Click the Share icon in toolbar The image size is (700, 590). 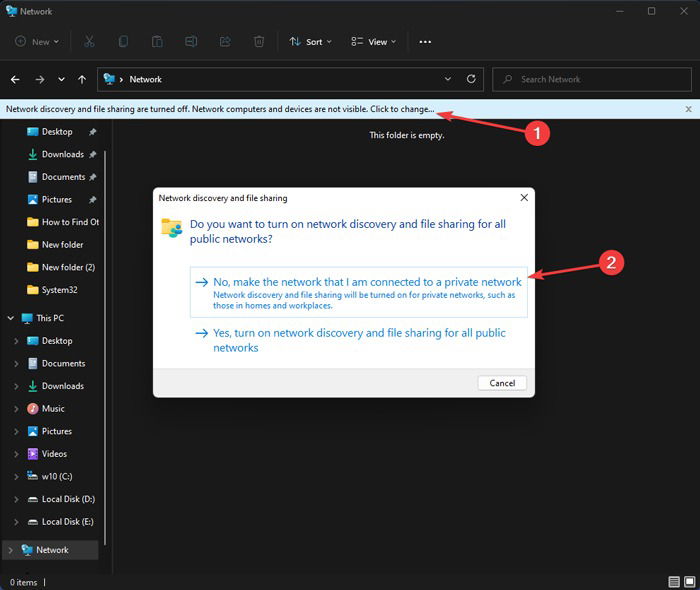[225, 42]
